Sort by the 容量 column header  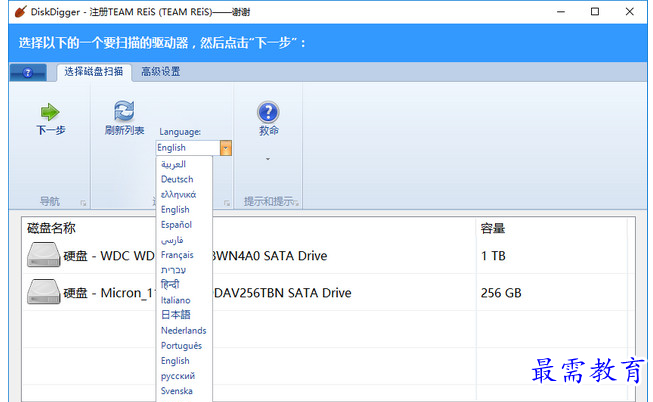[493, 228]
